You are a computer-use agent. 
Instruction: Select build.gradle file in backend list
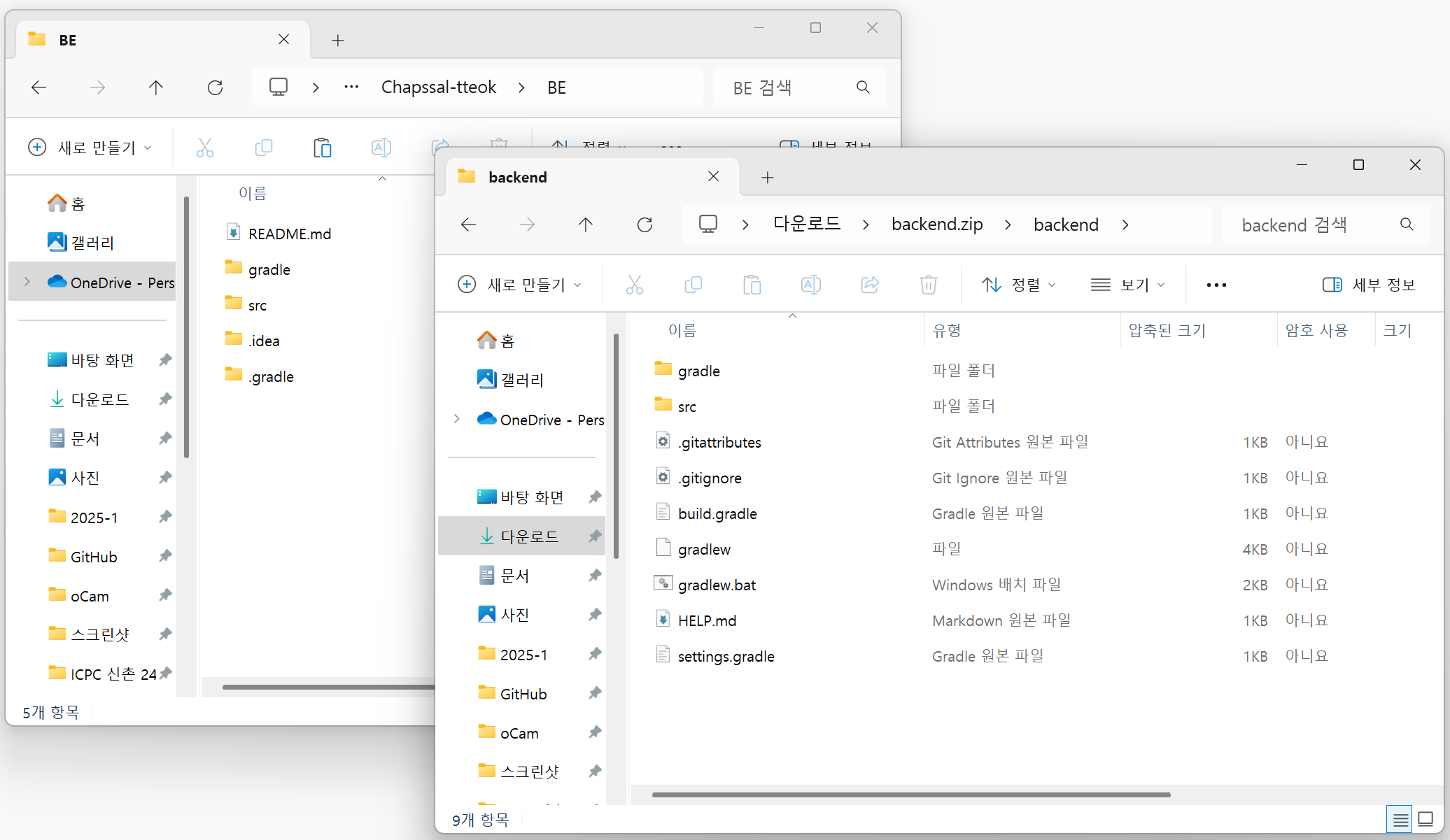[717, 514]
